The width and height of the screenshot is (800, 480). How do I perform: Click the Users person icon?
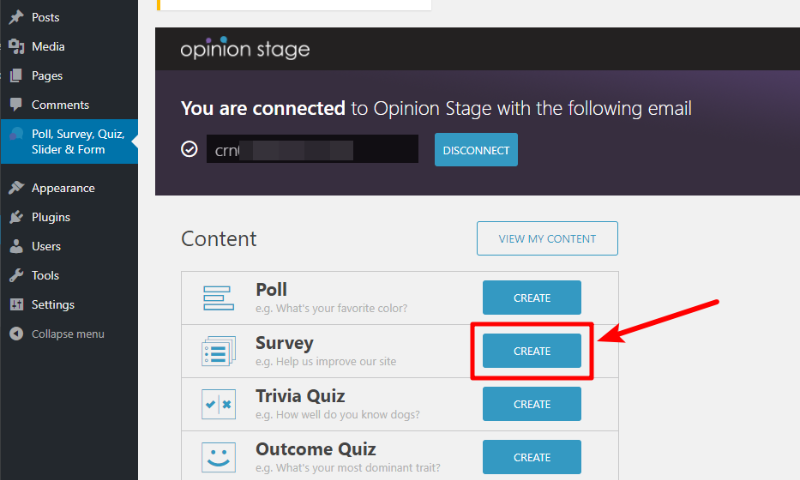click(16, 246)
